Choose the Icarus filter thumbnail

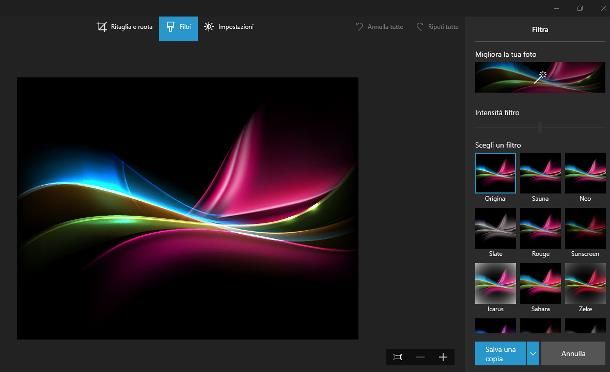[495, 283]
